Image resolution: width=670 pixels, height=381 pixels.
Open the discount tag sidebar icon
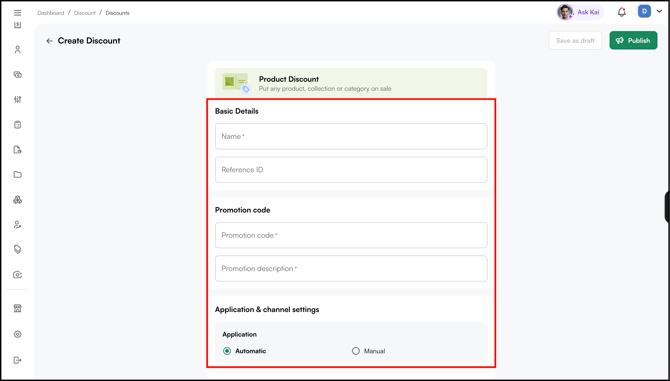point(18,249)
